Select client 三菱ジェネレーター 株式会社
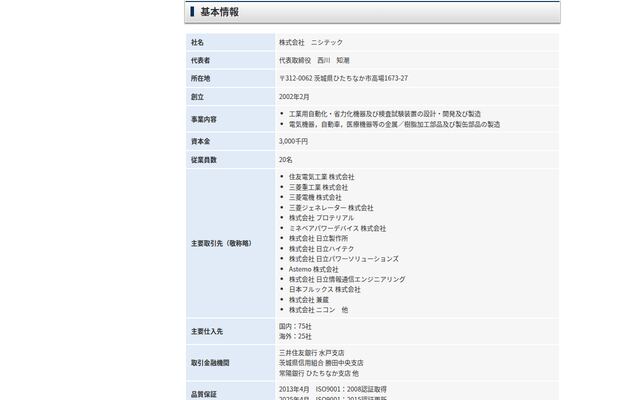Screen dimensions: 640x400 click(331, 208)
